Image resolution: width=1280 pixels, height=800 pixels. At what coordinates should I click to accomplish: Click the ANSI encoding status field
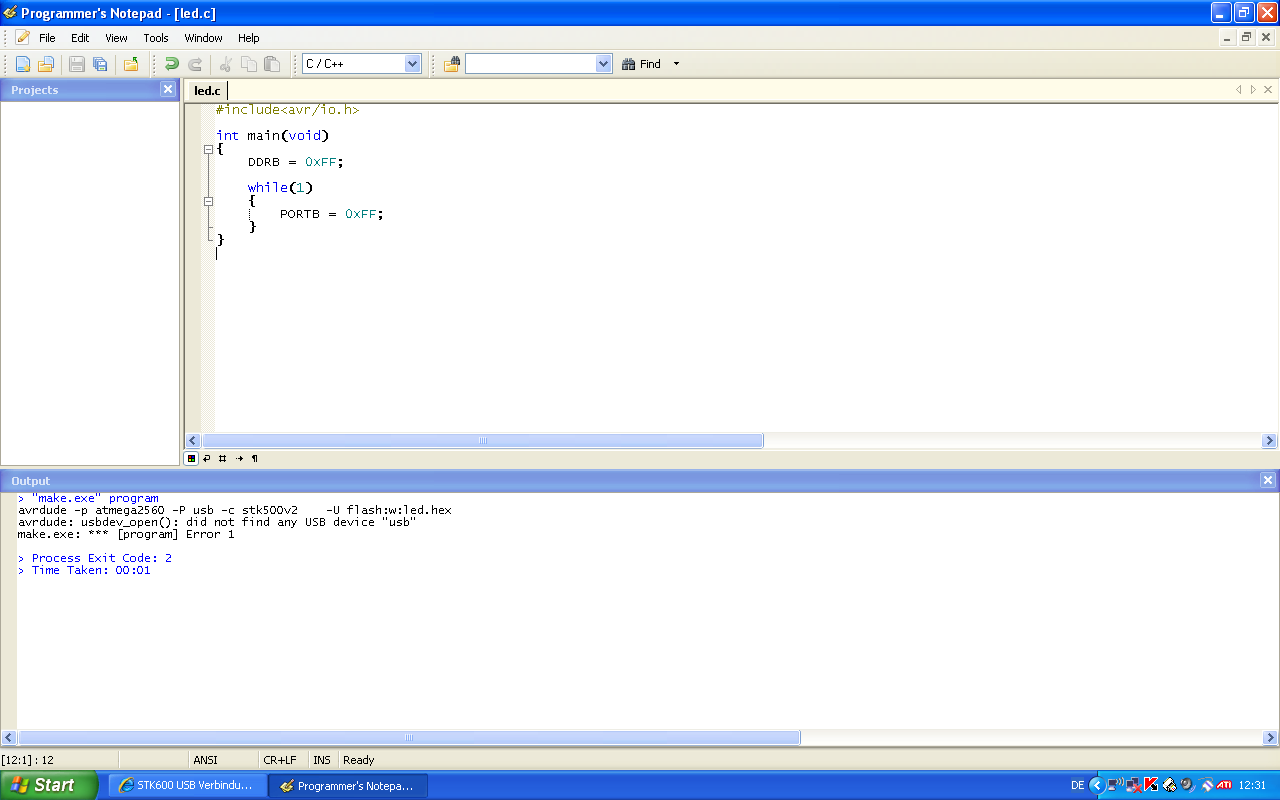point(205,760)
